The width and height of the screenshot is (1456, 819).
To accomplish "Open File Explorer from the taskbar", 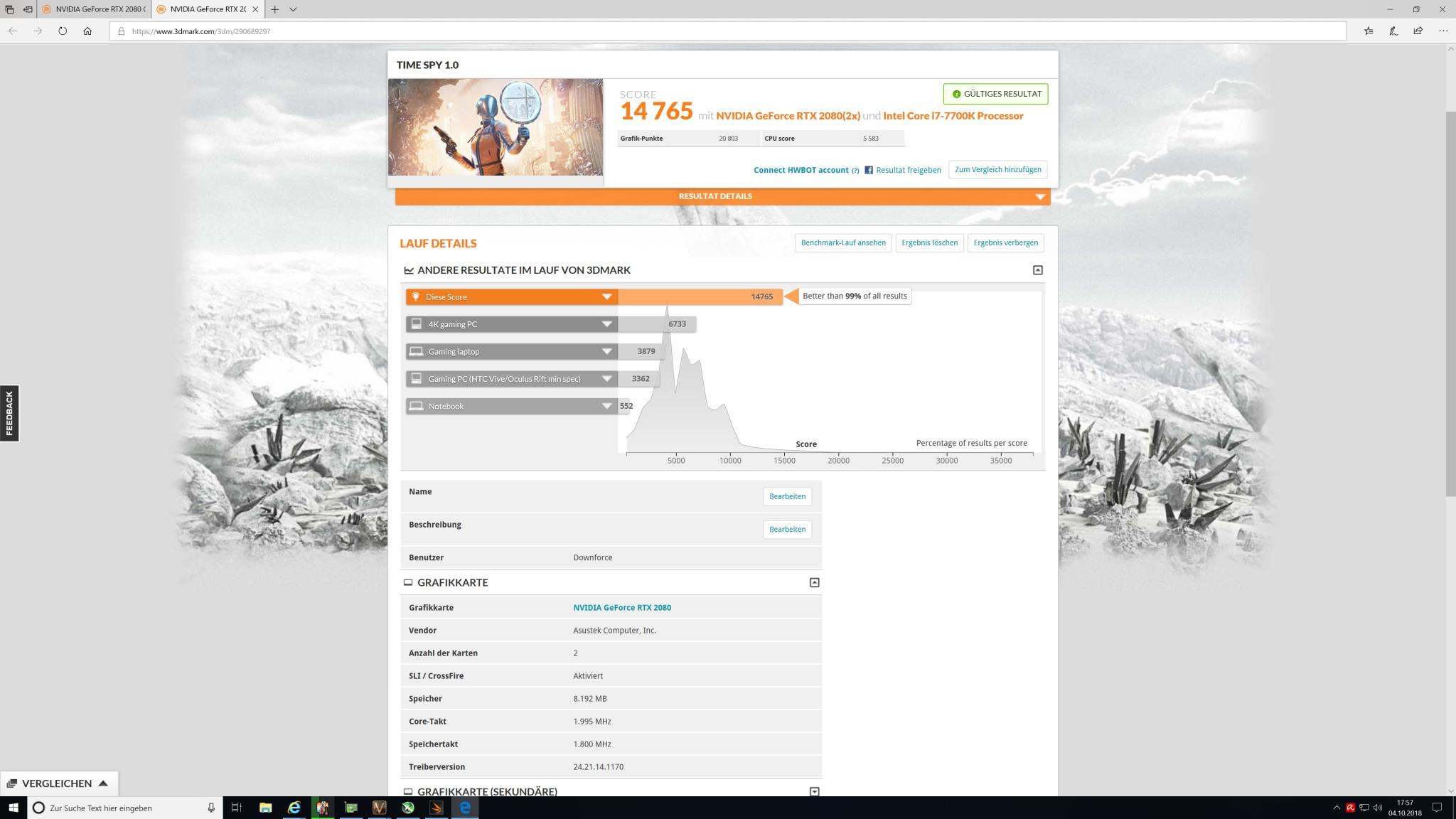I will coord(265,808).
